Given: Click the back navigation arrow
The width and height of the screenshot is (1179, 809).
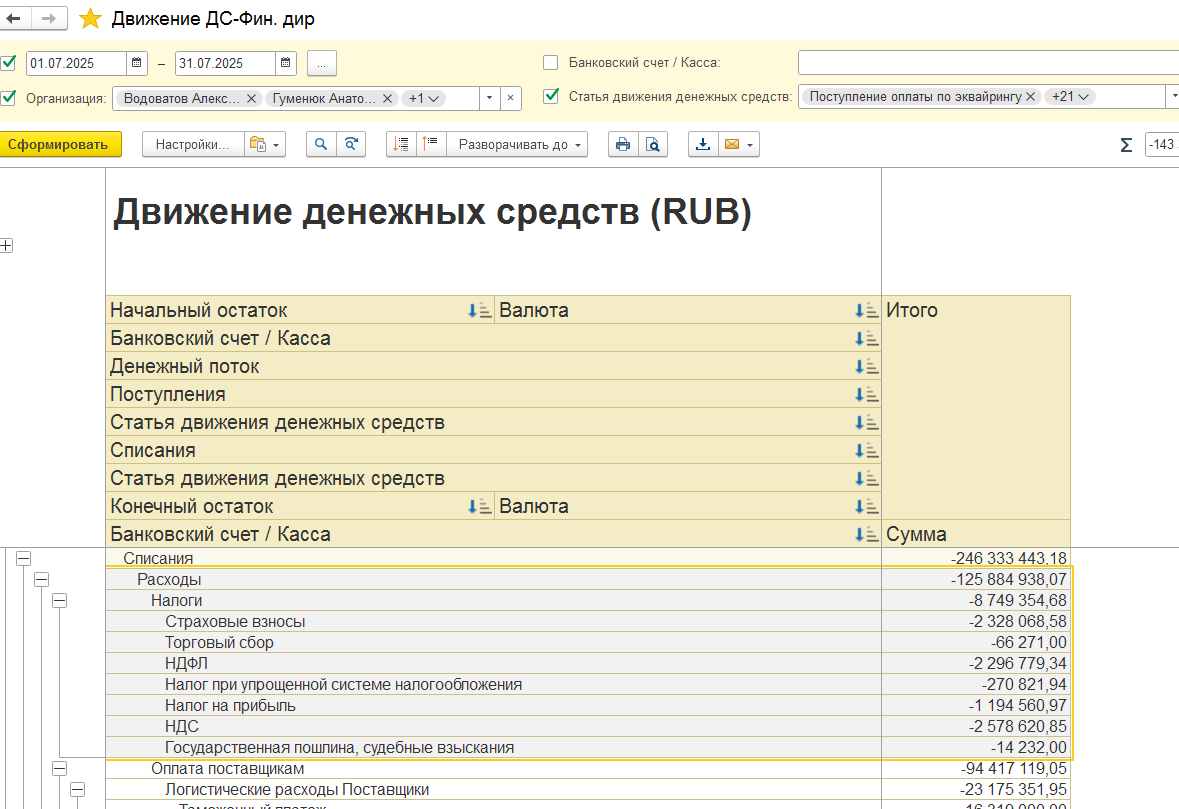Looking at the screenshot, I should coord(14,19).
